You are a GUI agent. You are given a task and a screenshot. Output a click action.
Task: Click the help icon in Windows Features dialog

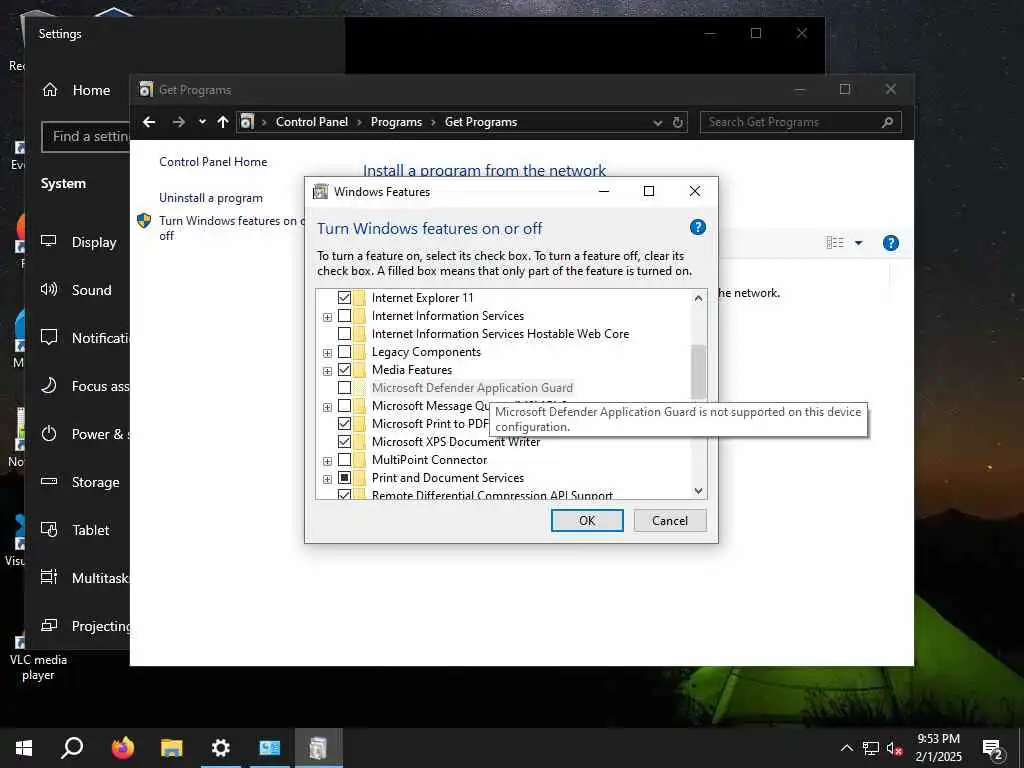697,227
